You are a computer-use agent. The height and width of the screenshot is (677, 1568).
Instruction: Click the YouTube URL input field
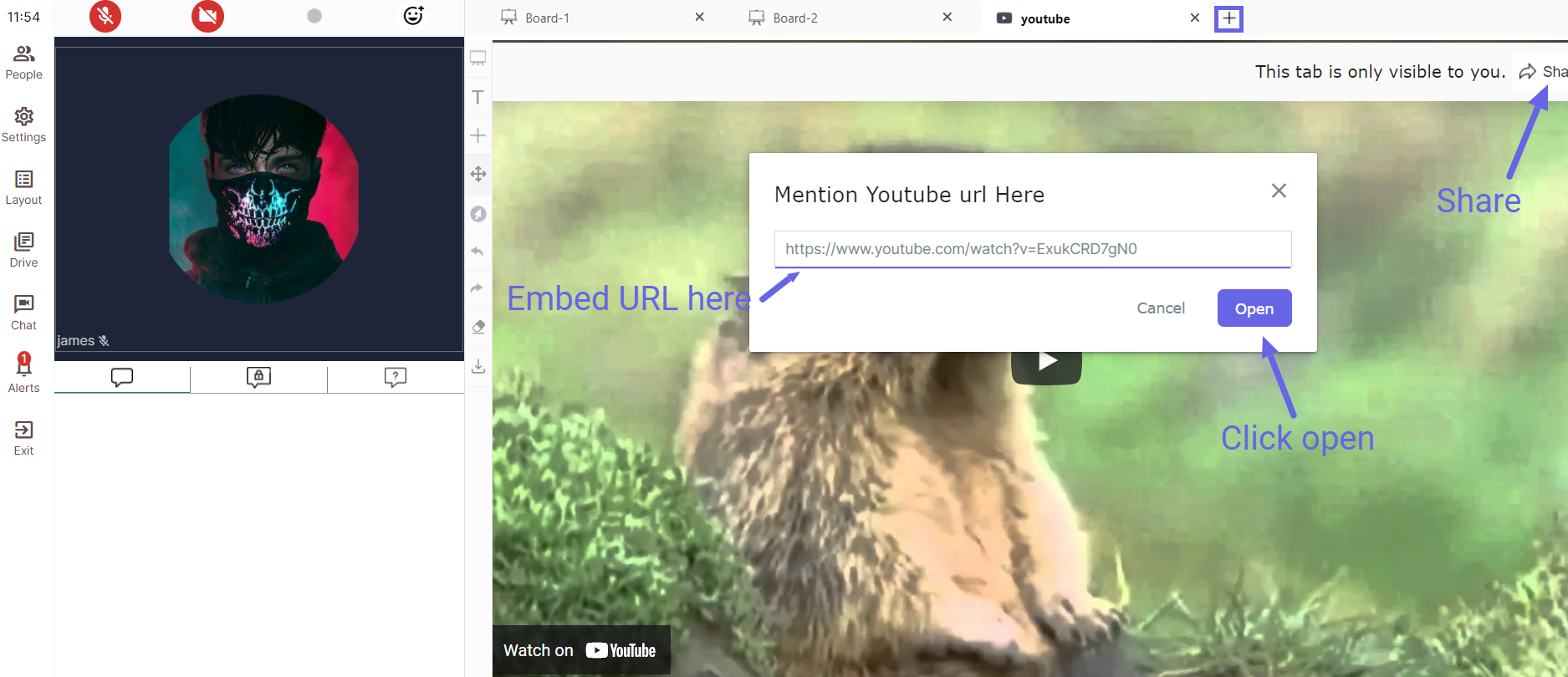tap(1033, 249)
